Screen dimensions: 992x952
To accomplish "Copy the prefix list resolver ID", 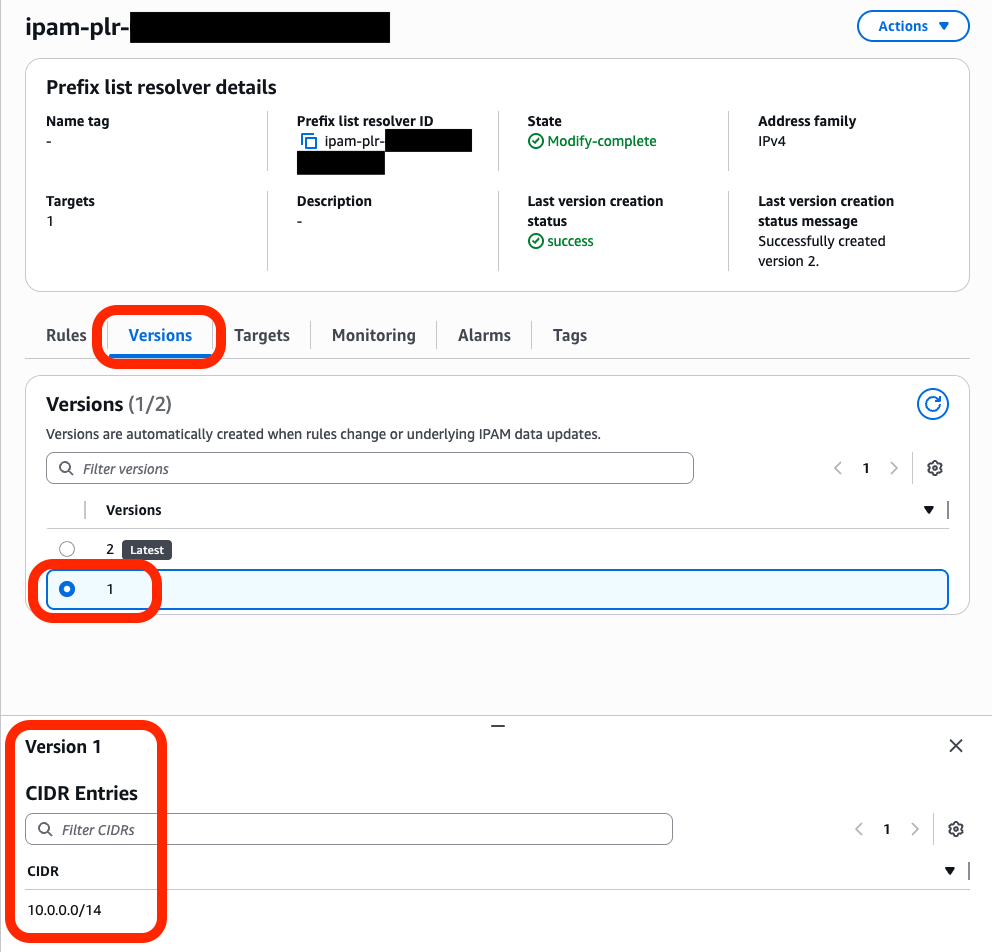I will click(309, 142).
